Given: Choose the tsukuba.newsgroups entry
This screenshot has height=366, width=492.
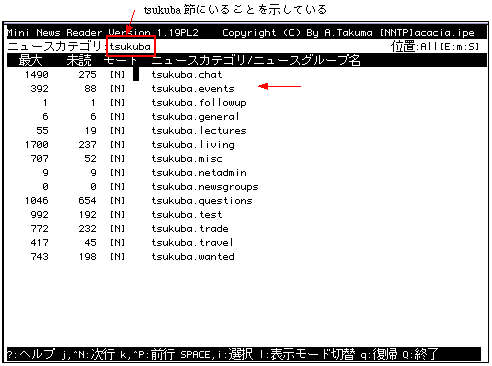Looking at the screenshot, I should coord(205,186).
